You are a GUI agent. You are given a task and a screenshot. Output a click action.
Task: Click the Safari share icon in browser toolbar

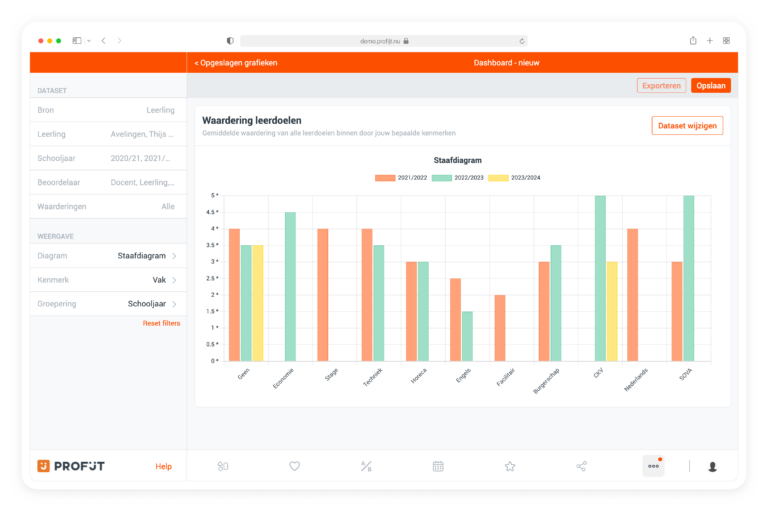[693, 41]
